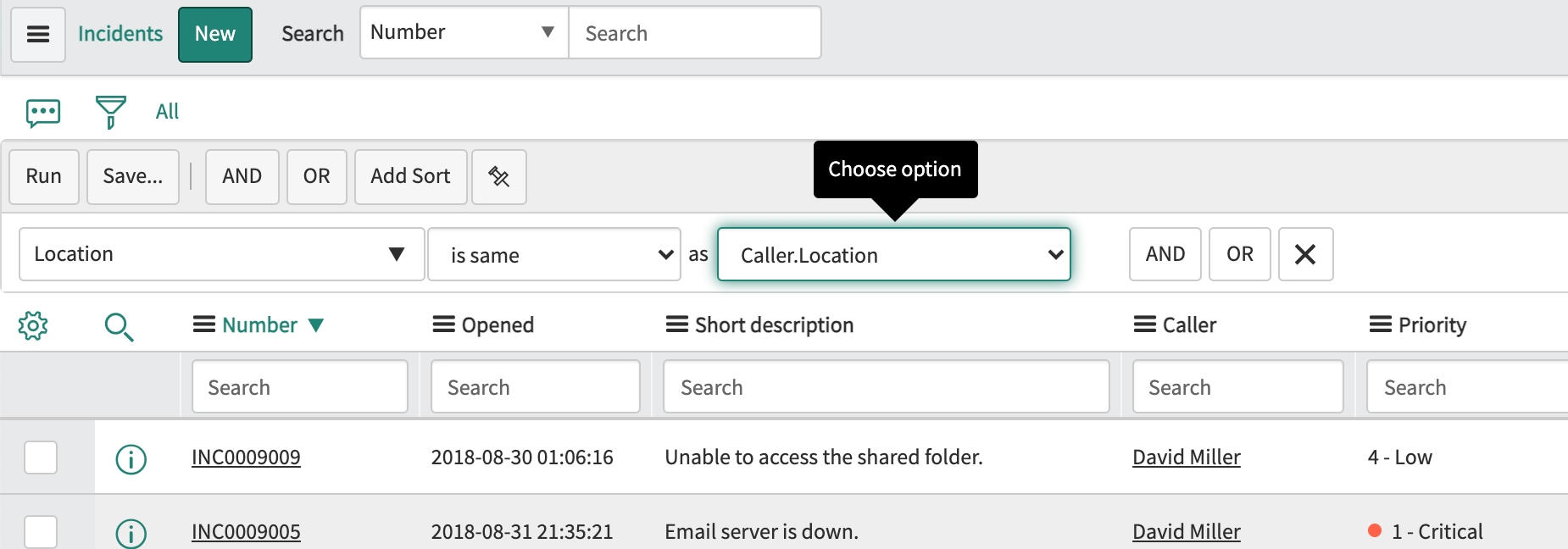Toggle column search magnifier icon
Viewport: 1568px width, 549px height.
(x=119, y=327)
